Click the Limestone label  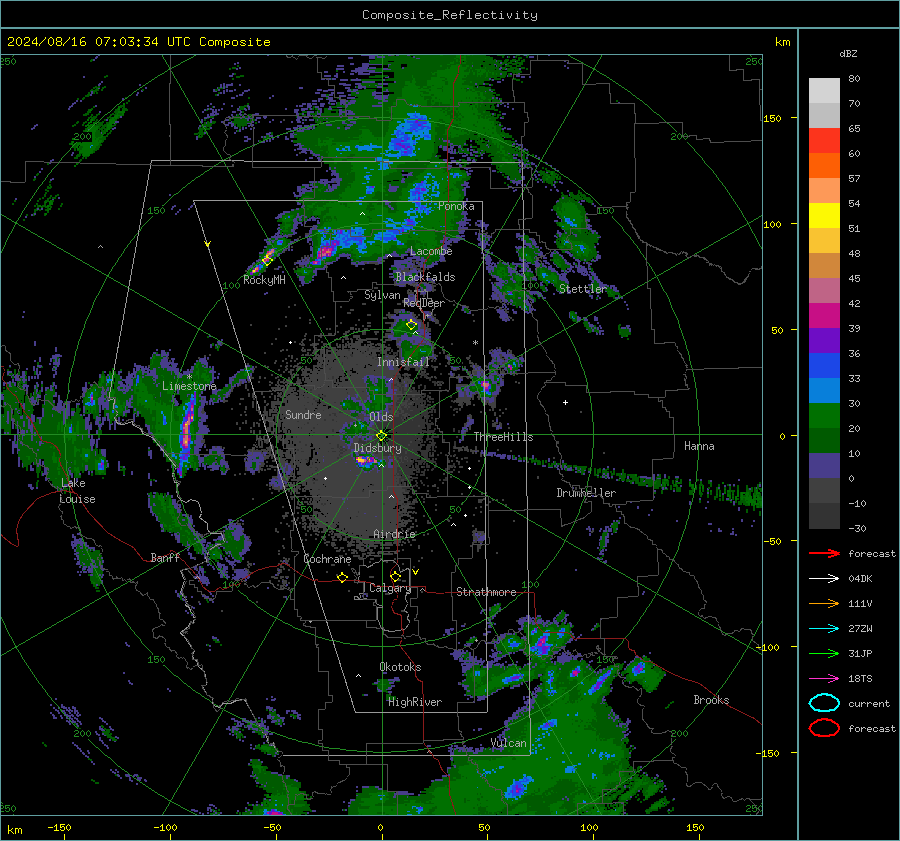[x=189, y=386]
